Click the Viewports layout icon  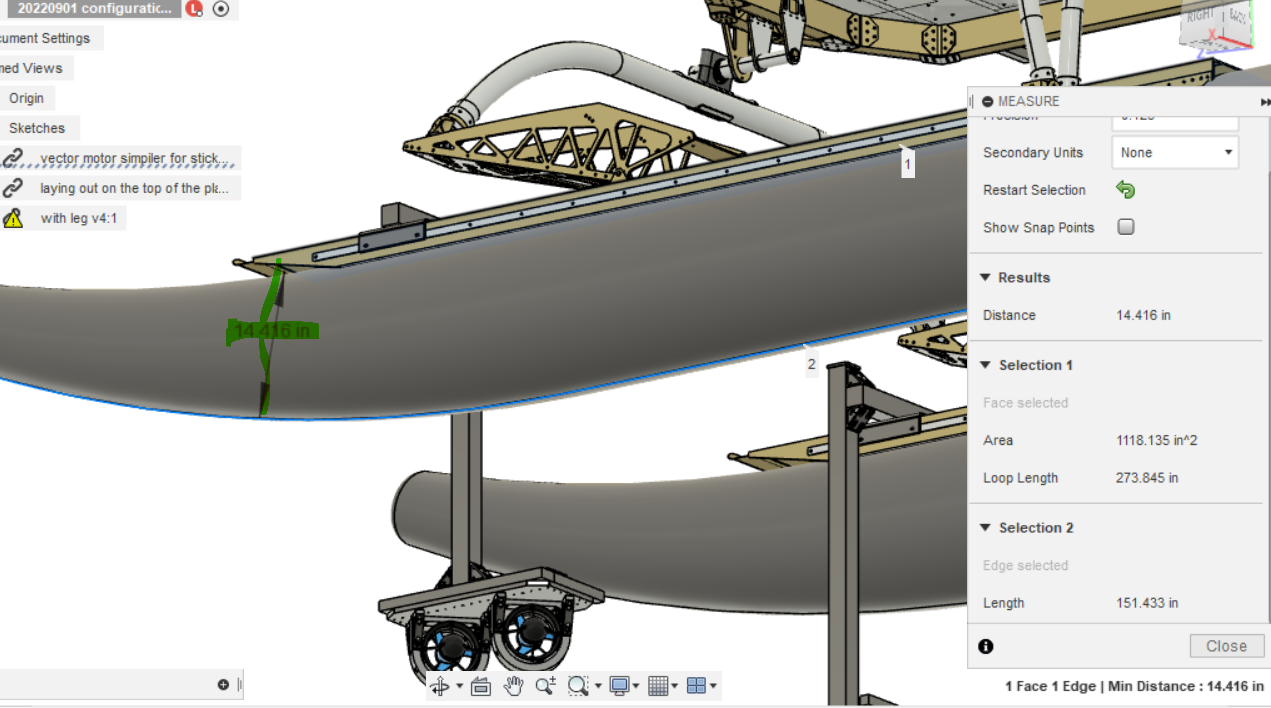(697, 686)
